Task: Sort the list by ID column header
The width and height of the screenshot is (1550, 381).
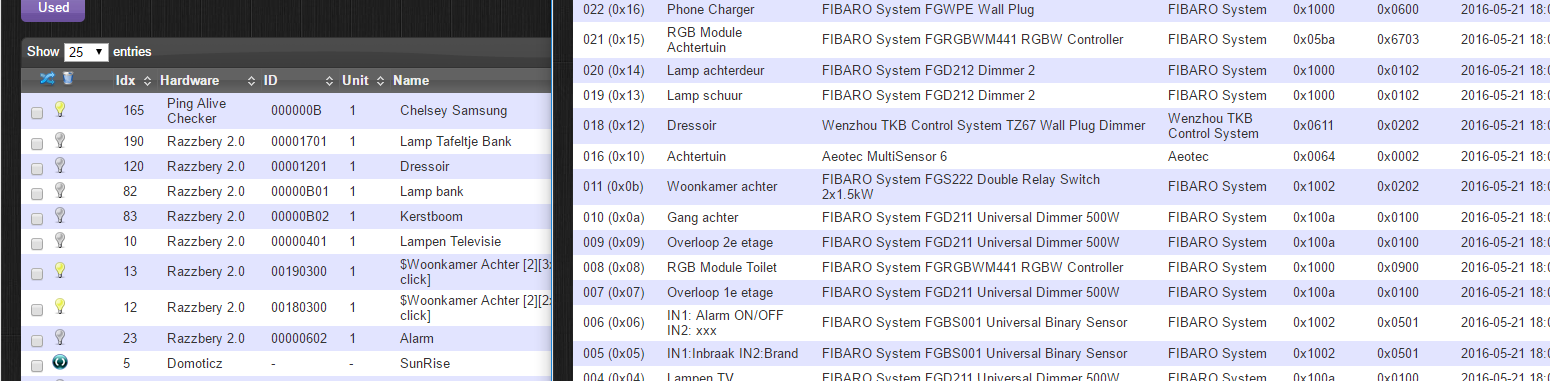Action: coord(299,80)
